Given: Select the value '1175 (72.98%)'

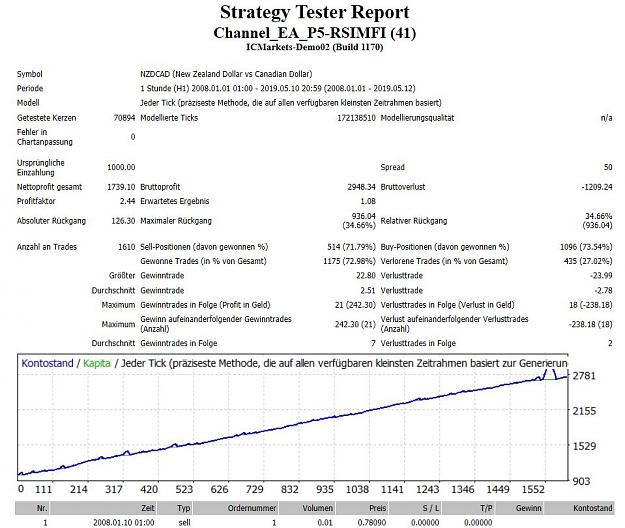Looking at the screenshot, I should point(349,261).
